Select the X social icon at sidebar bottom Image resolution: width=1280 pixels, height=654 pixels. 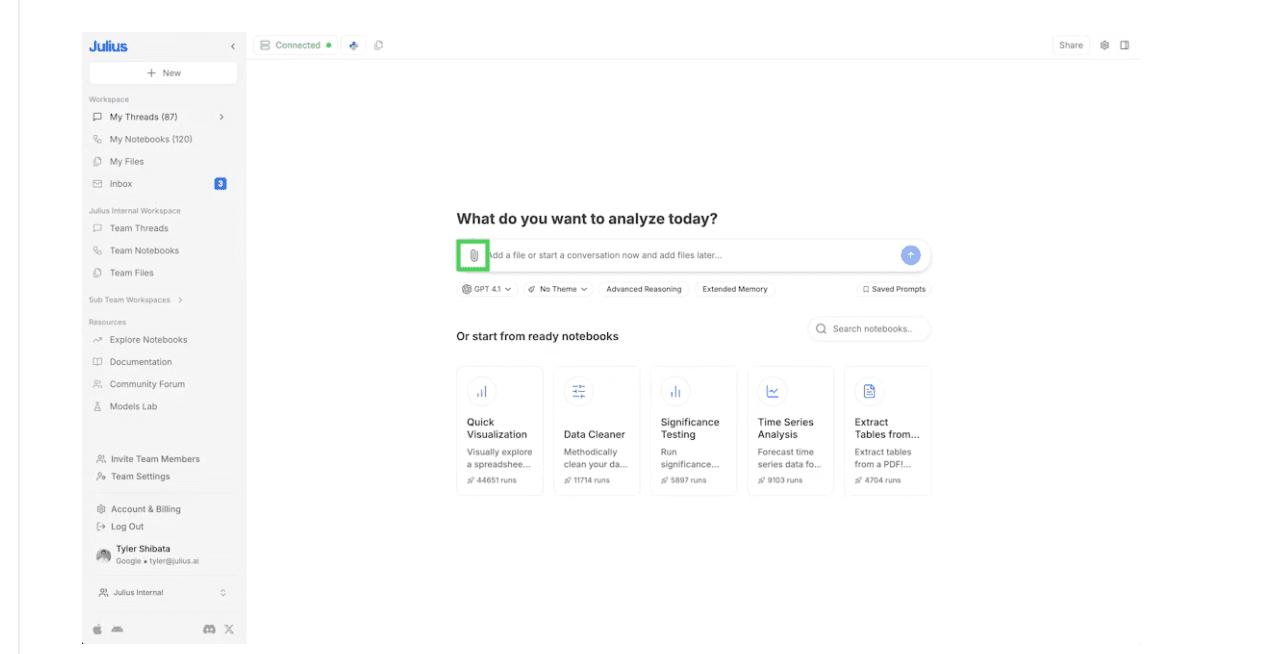228,629
